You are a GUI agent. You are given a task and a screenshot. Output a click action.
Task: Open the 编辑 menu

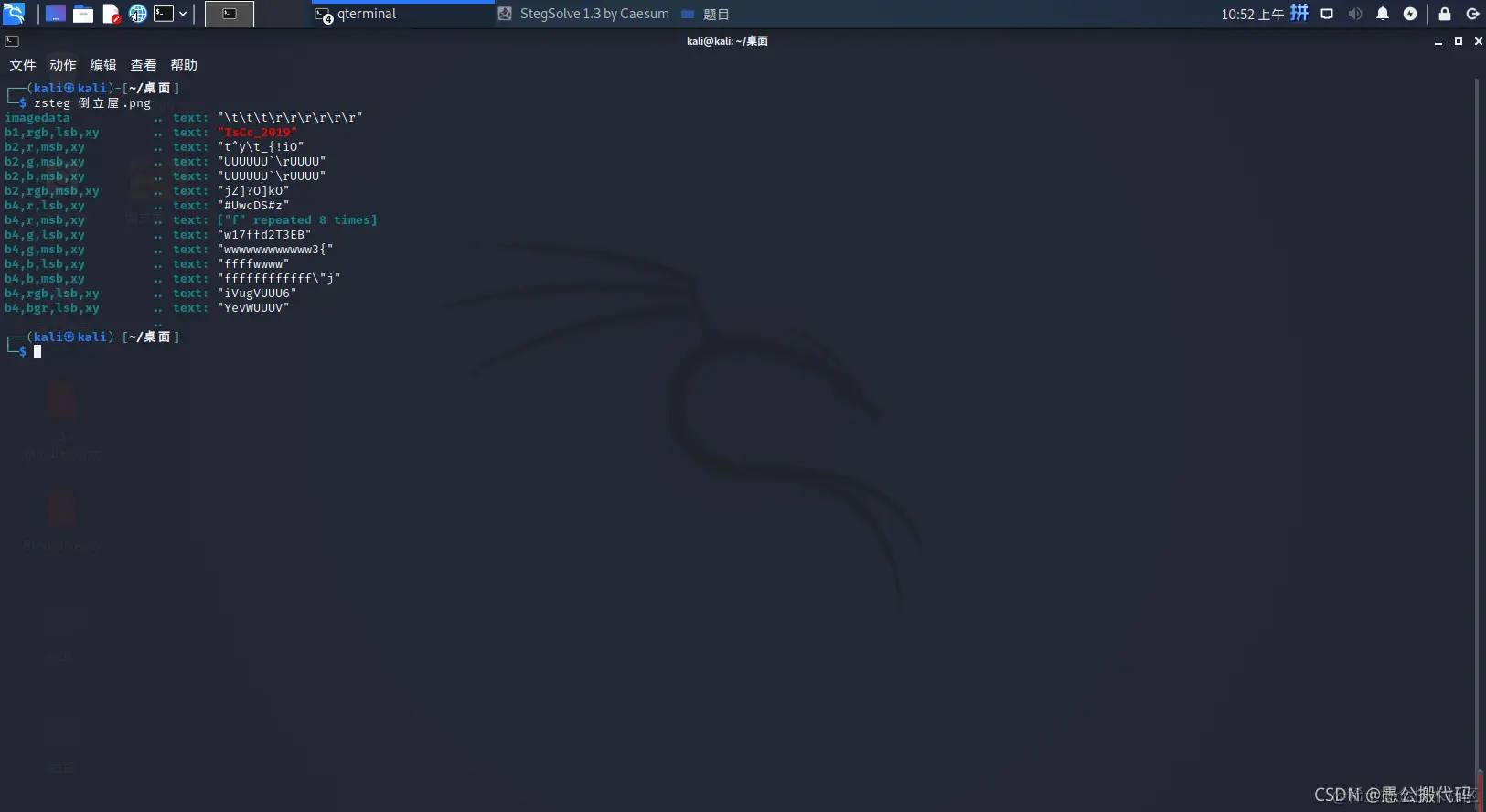click(x=103, y=66)
